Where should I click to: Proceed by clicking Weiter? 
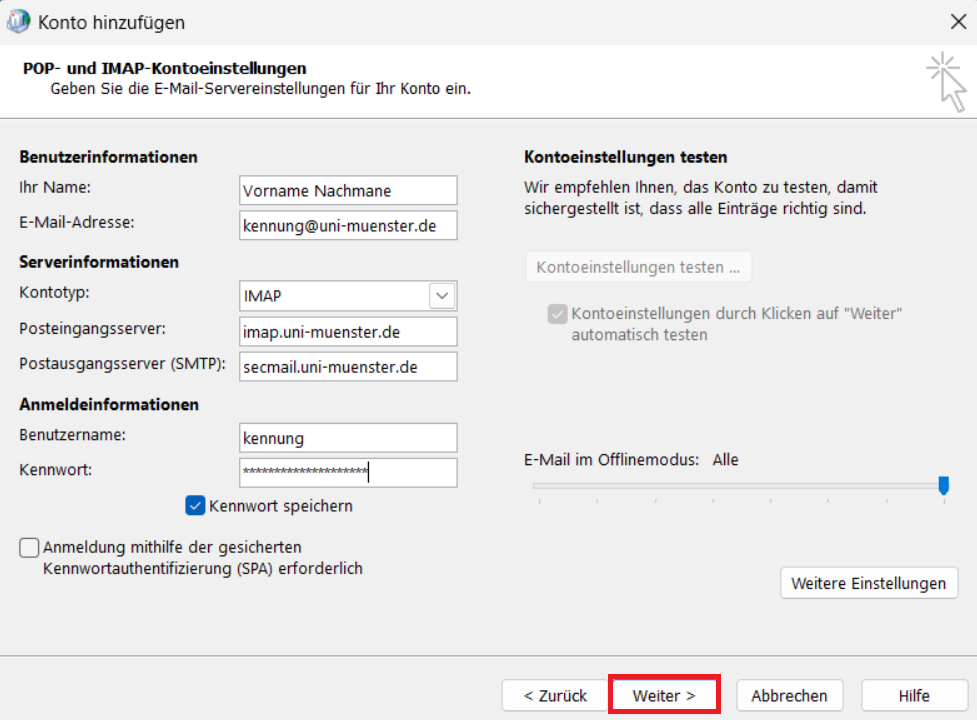coord(664,695)
